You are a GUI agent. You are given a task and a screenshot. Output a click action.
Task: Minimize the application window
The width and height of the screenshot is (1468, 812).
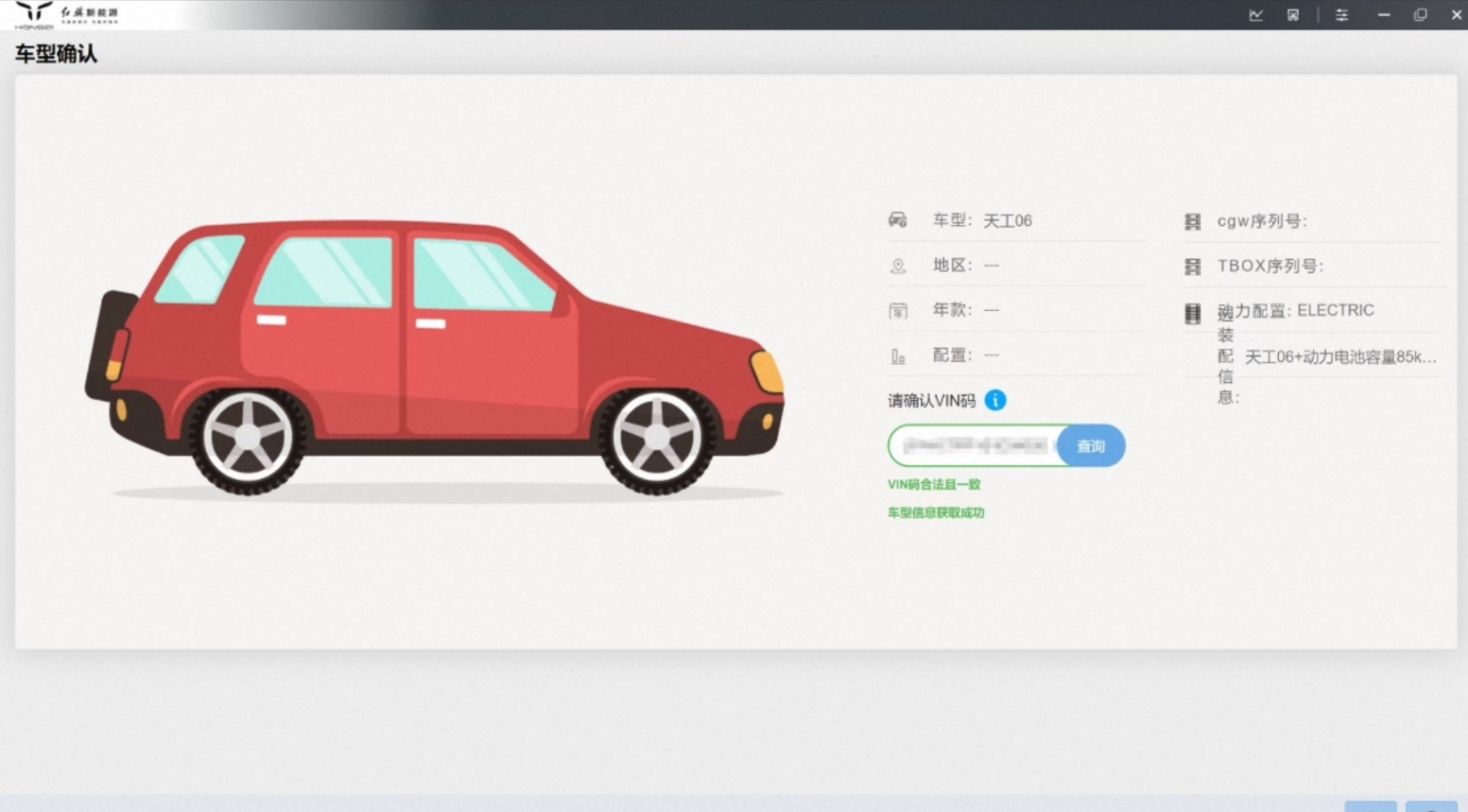point(1384,15)
